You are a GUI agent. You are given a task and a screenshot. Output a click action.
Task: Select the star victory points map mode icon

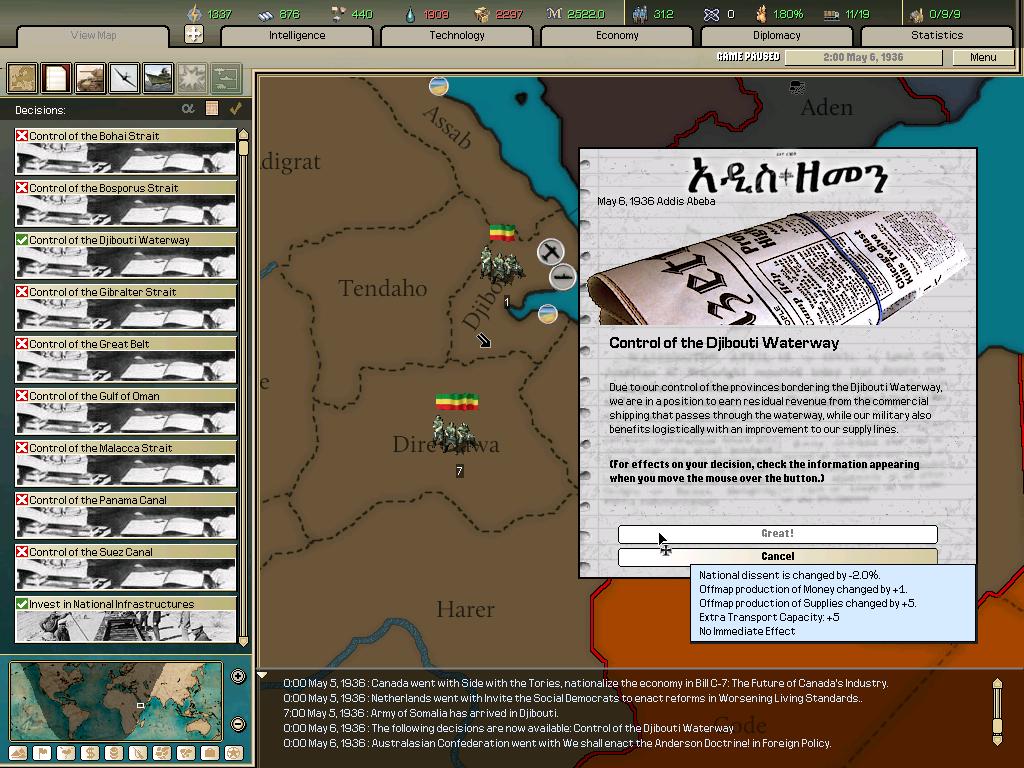click(x=234, y=753)
